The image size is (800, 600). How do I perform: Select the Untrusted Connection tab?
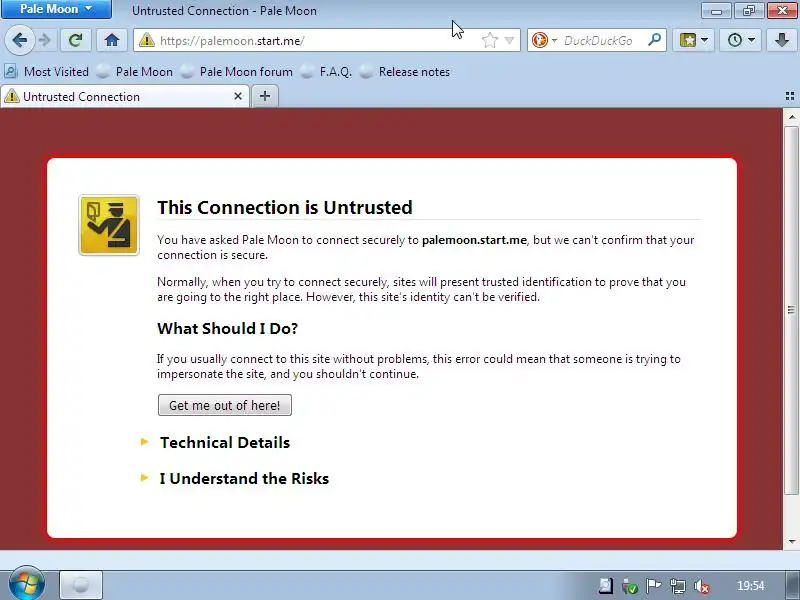pos(125,96)
